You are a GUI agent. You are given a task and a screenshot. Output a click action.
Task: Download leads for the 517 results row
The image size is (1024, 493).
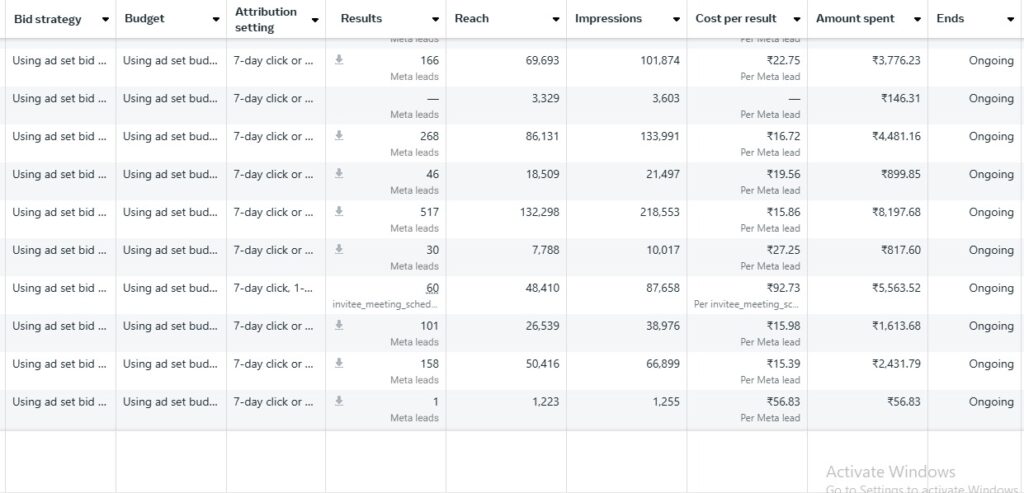pos(339,212)
